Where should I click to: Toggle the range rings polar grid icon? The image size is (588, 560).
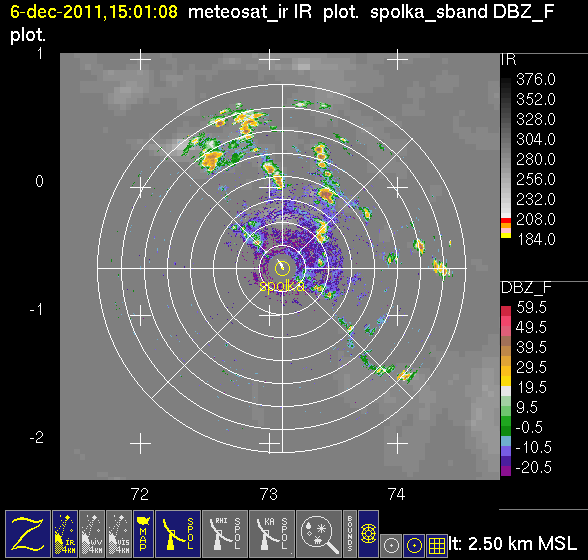[368, 534]
